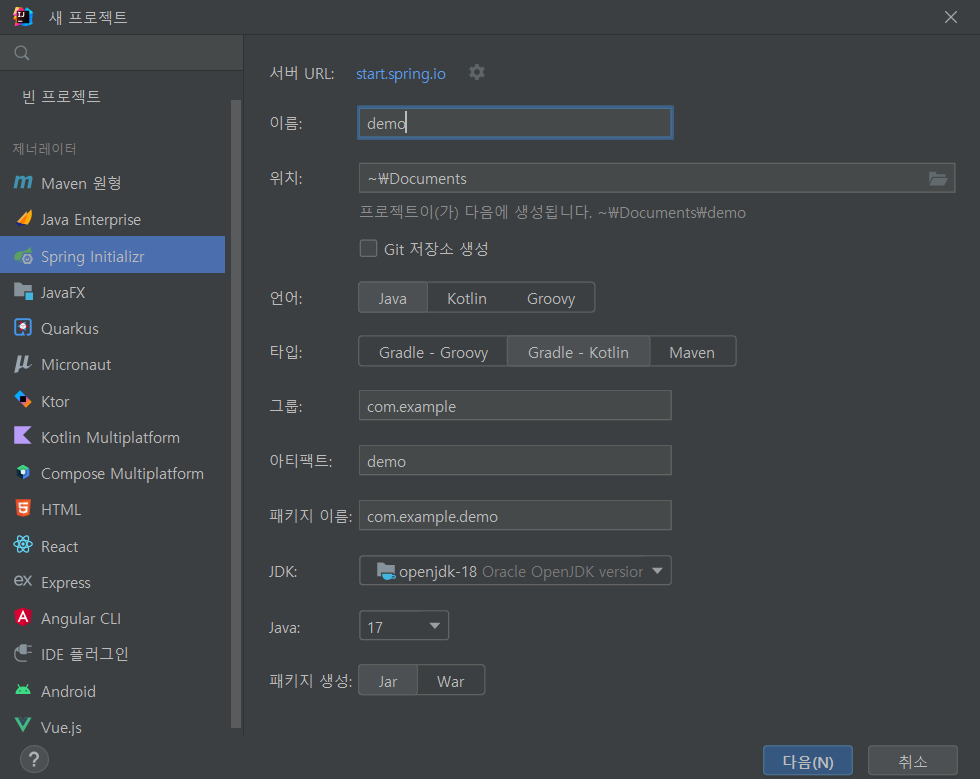Click Next button 다음(N)

pyautogui.click(x=808, y=761)
